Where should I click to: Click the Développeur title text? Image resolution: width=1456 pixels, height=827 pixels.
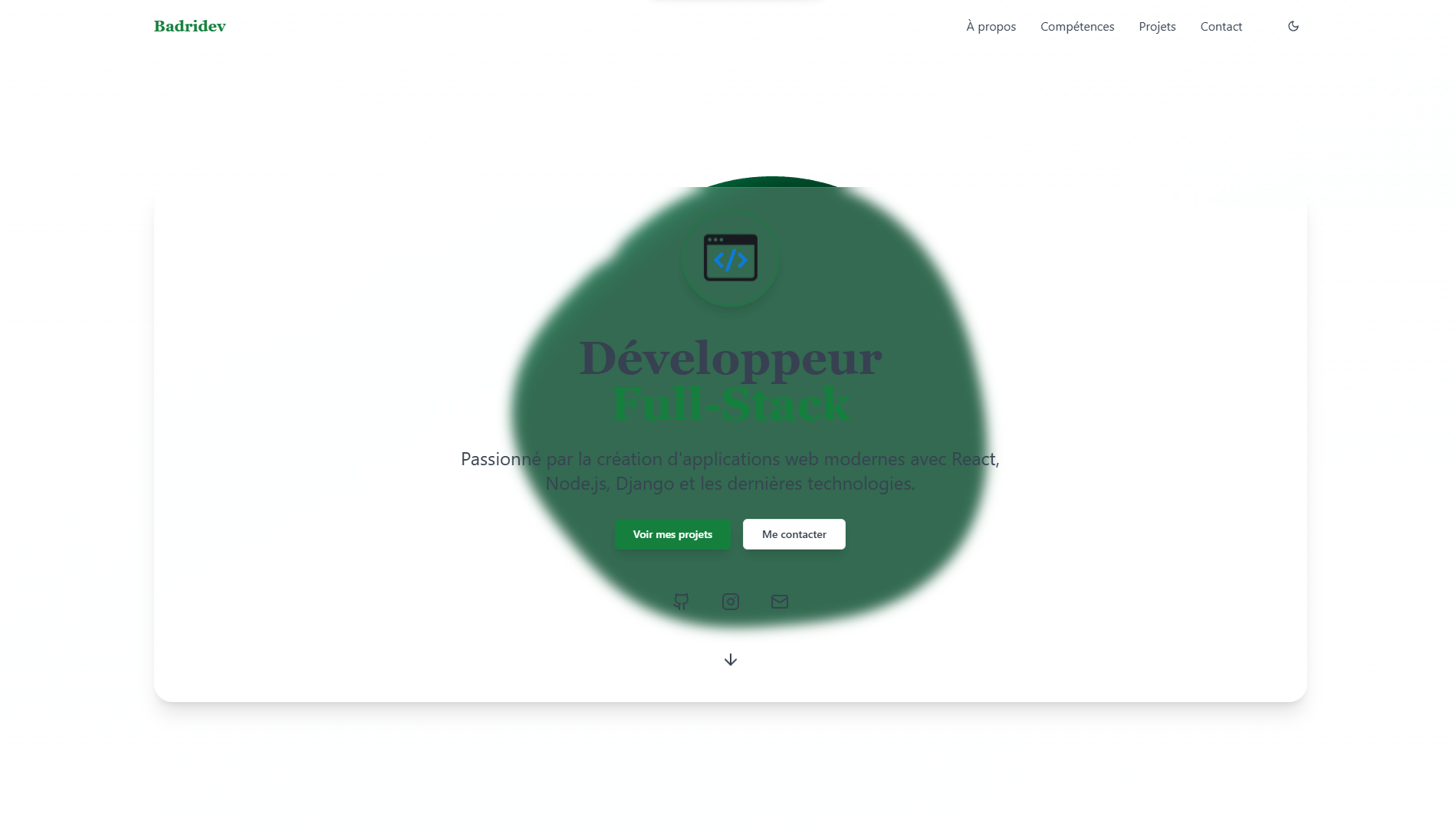point(730,356)
